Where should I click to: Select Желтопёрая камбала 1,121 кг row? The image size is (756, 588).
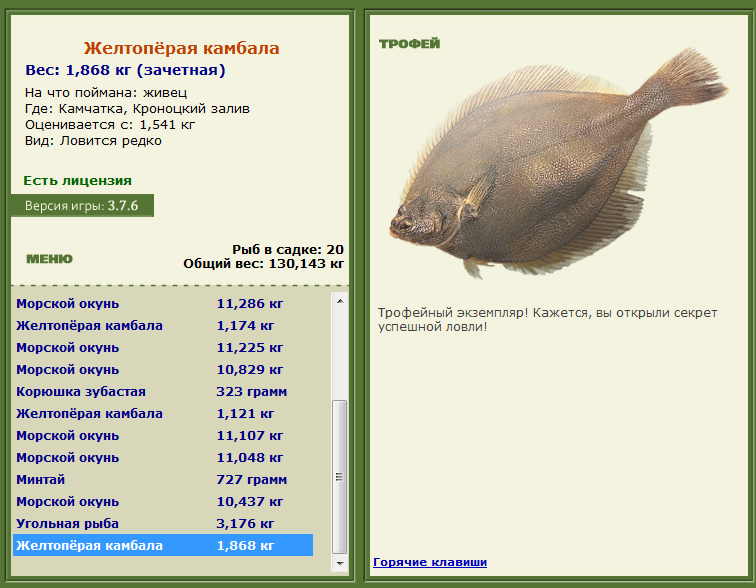[163, 414]
